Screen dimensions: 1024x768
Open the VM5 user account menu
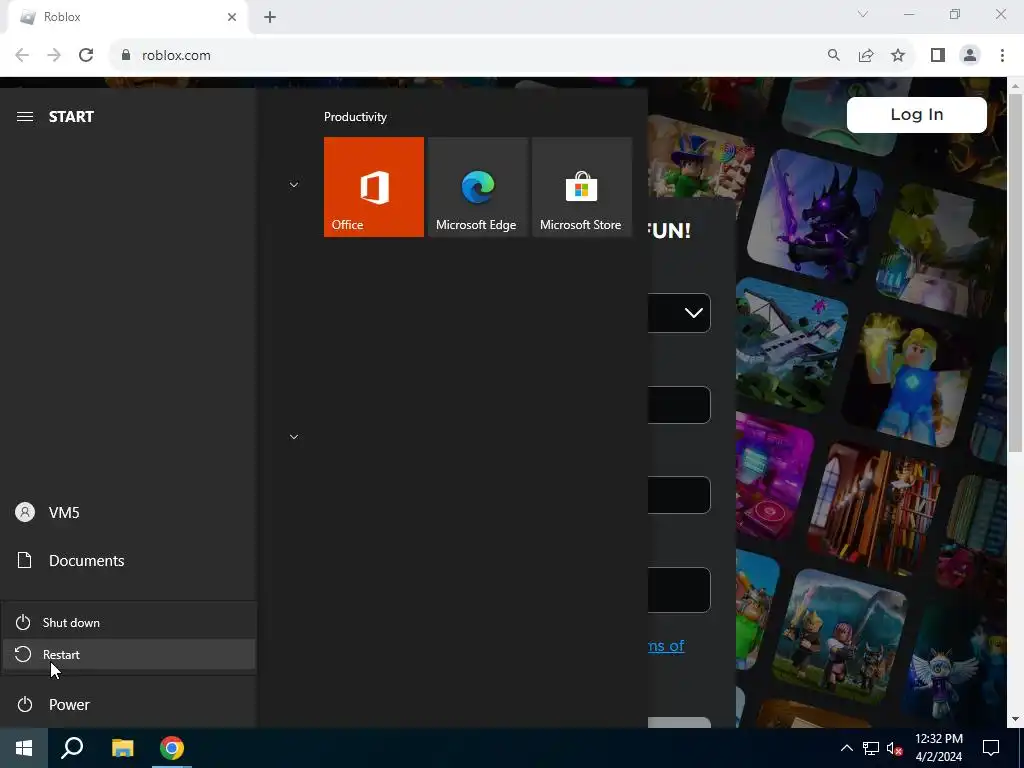[129, 513]
